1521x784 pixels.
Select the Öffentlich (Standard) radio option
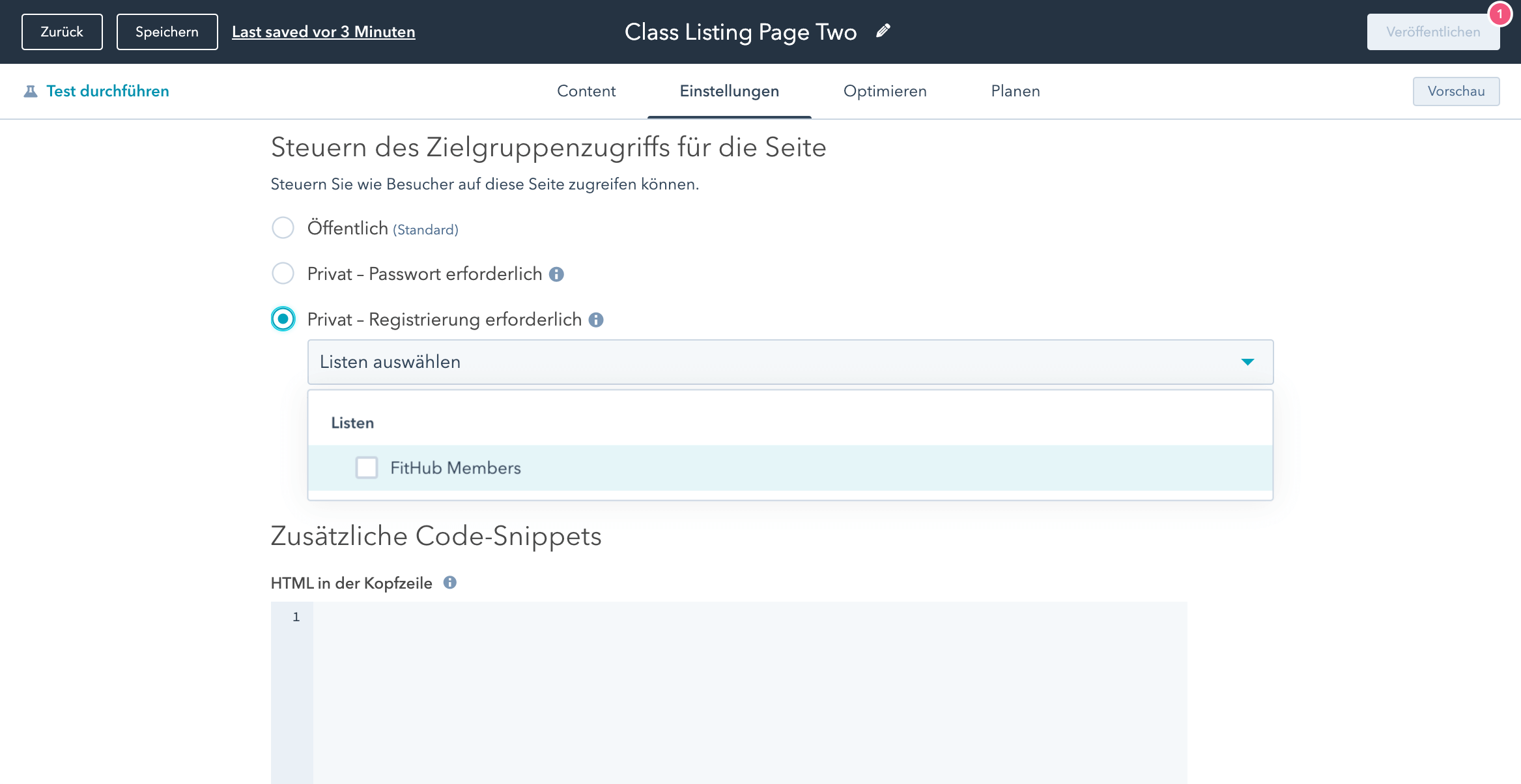(283, 228)
